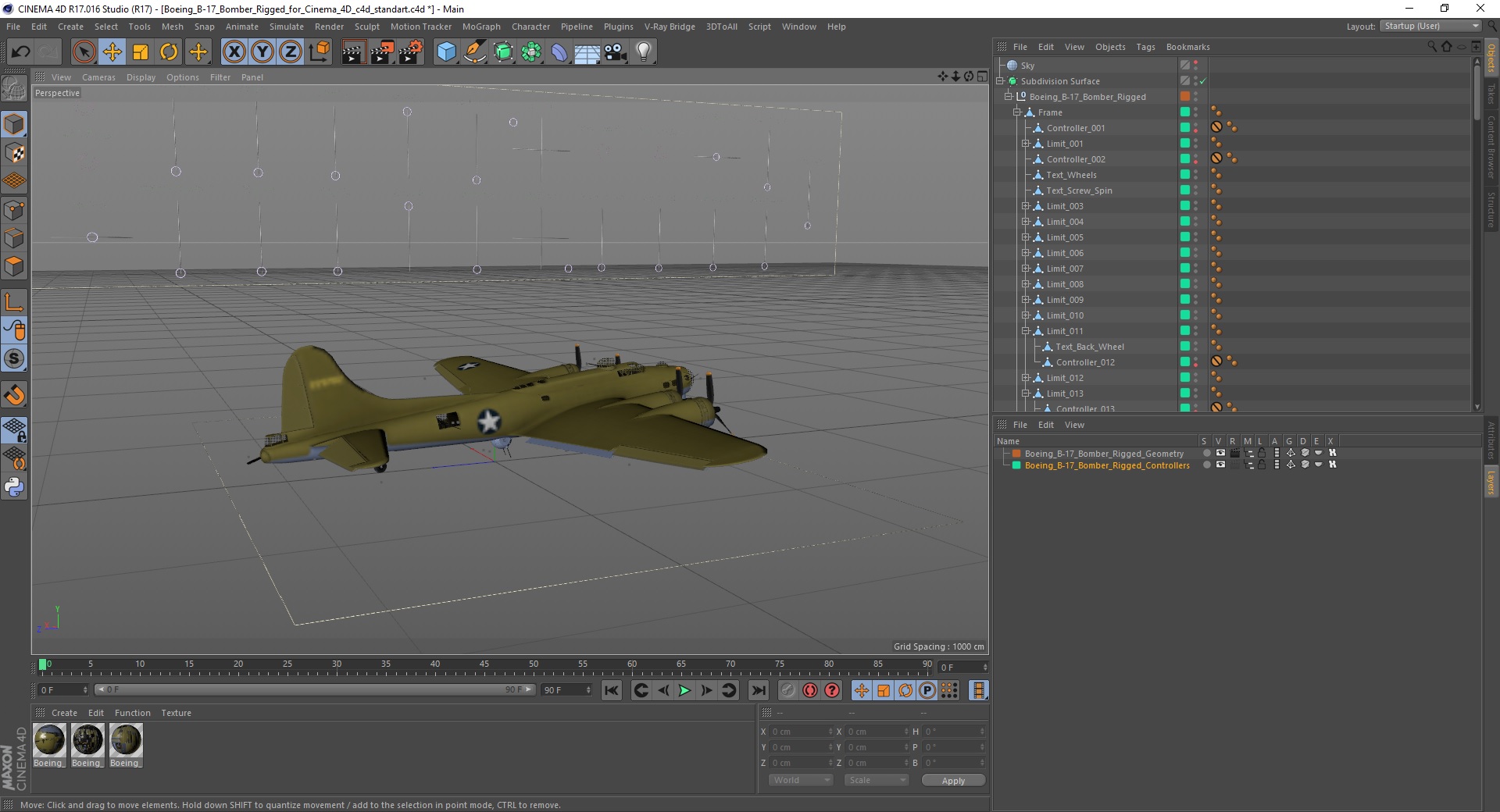This screenshot has height=812, width=1500.
Task: Enable Polygons mode in left palette
Action: point(14,266)
